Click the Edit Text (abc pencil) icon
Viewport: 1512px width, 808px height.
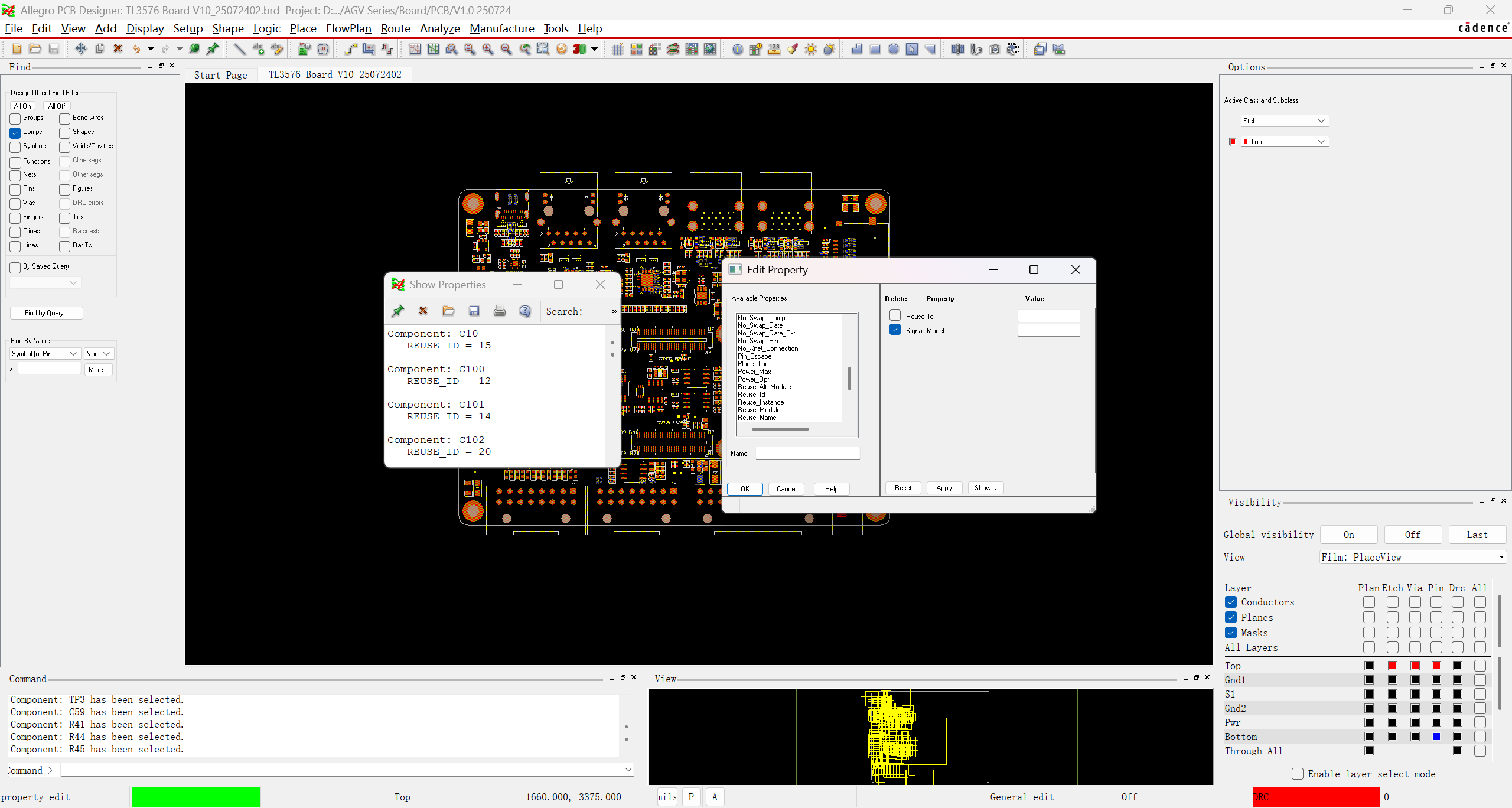(x=277, y=49)
